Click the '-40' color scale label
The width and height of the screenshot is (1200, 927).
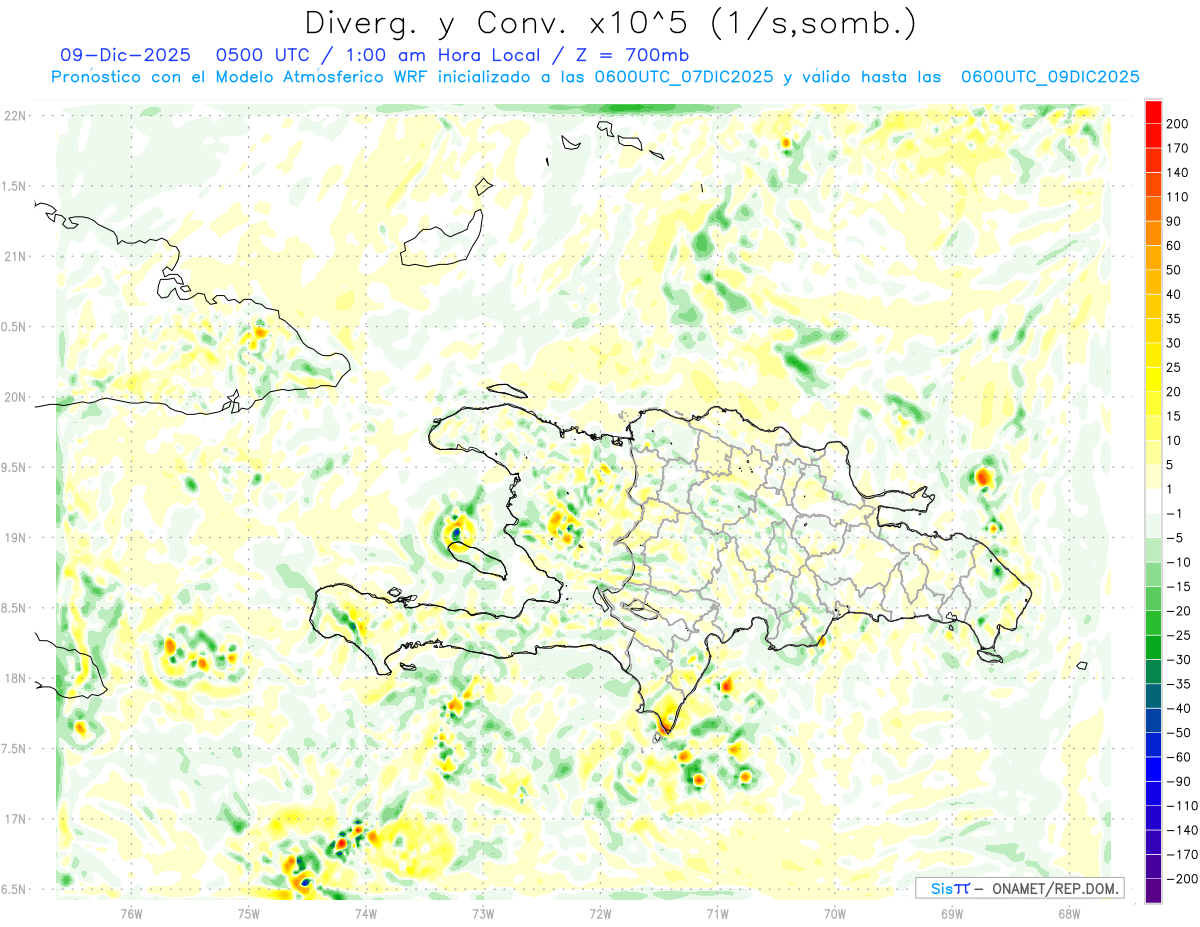tap(1181, 708)
